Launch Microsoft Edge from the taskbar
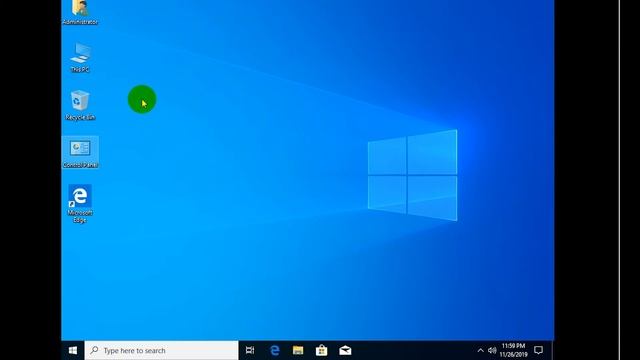Viewport: 640px width, 360px height. click(x=275, y=350)
